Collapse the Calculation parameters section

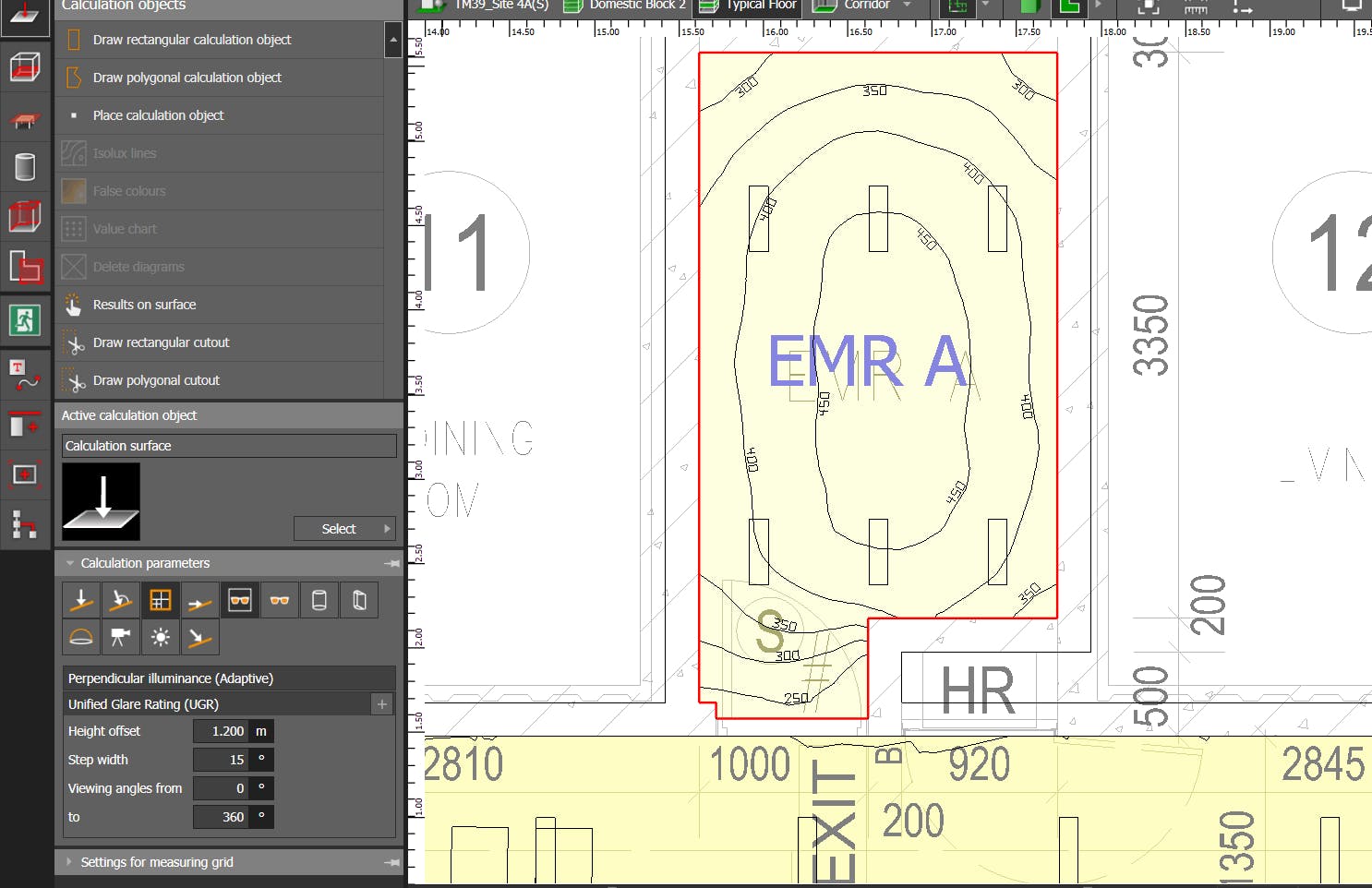70,563
